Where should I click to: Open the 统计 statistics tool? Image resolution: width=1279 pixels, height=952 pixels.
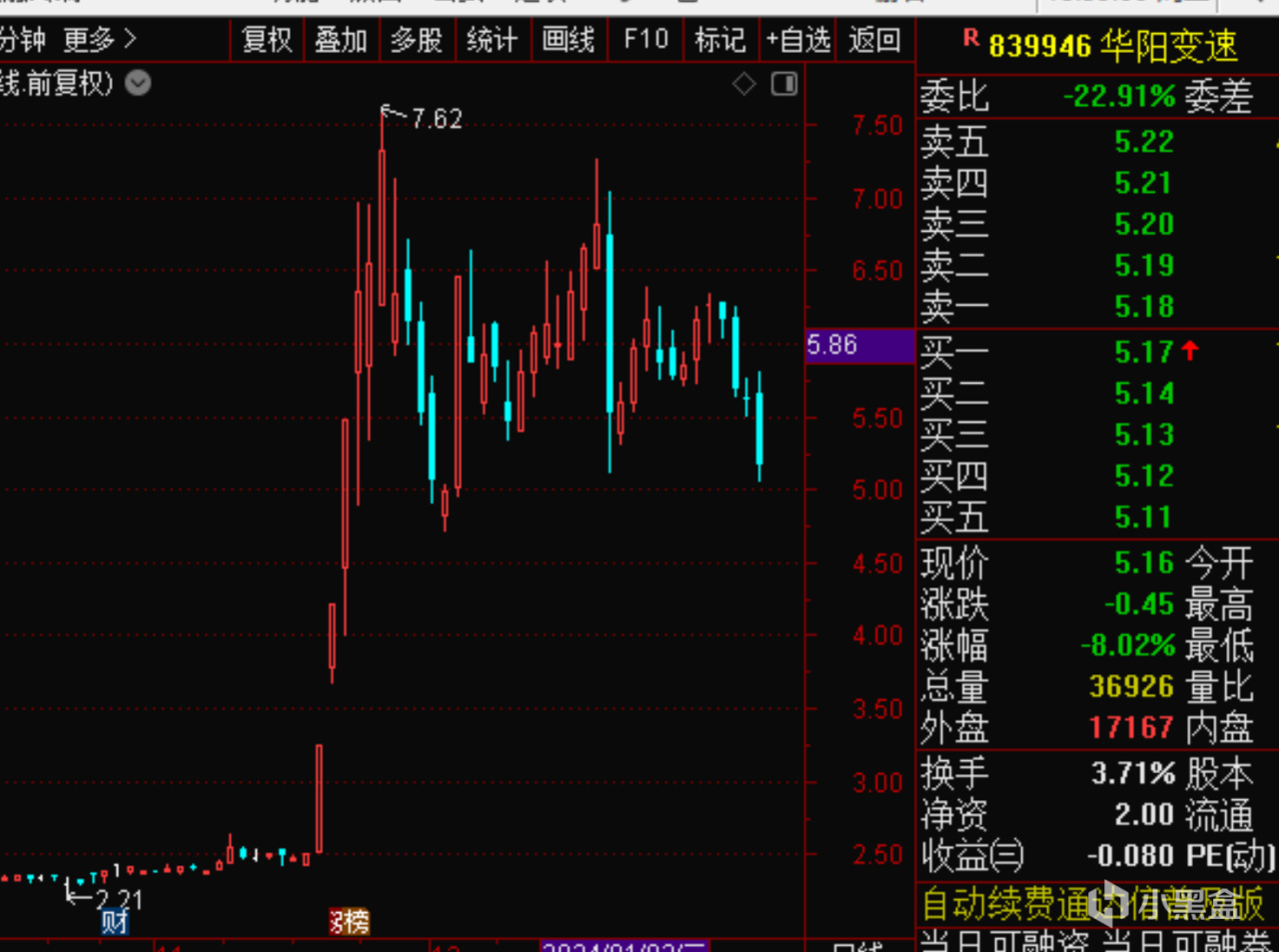click(492, 40)
